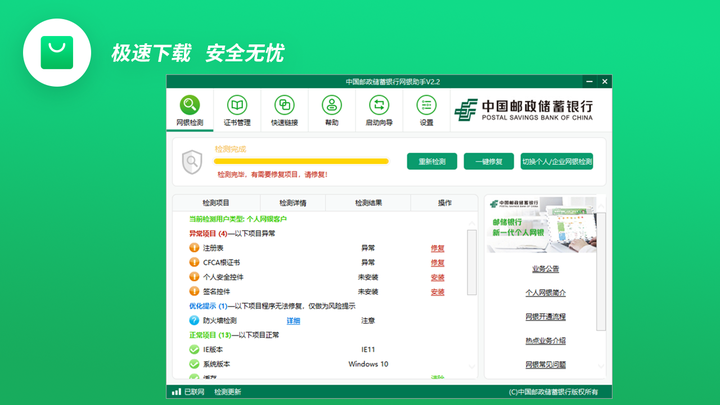Select the 个人安全控件 row label
The width and height of the screenshot is (720, 405).
click(x=223, y=277)
